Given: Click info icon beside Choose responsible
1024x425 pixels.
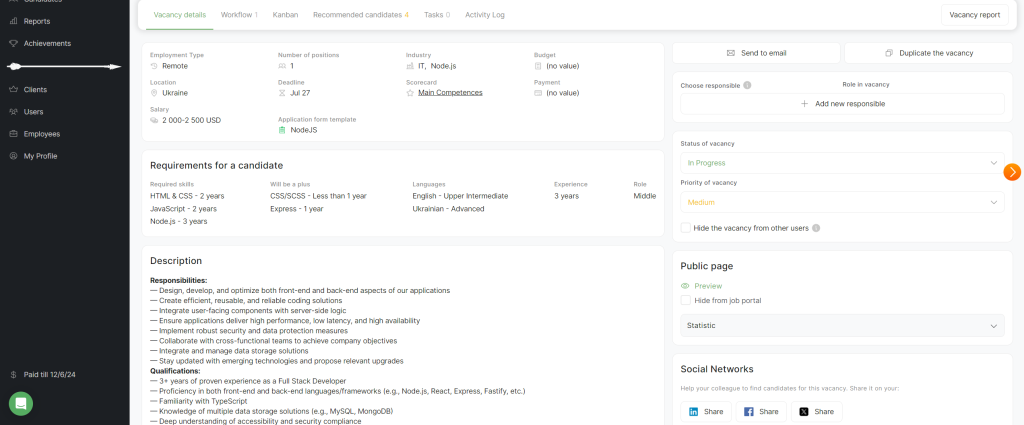Looking at the screenshot, I should [748, 86].
